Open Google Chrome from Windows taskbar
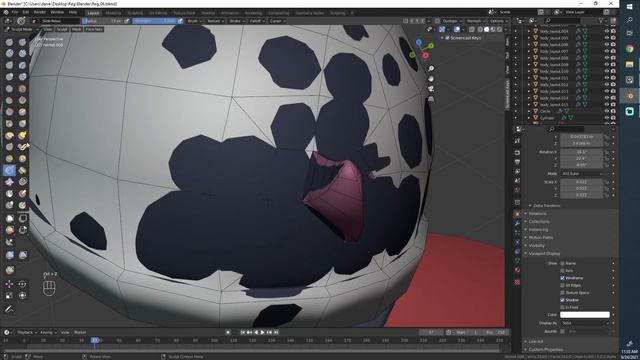640x360 pixels. tap(629, 49)
